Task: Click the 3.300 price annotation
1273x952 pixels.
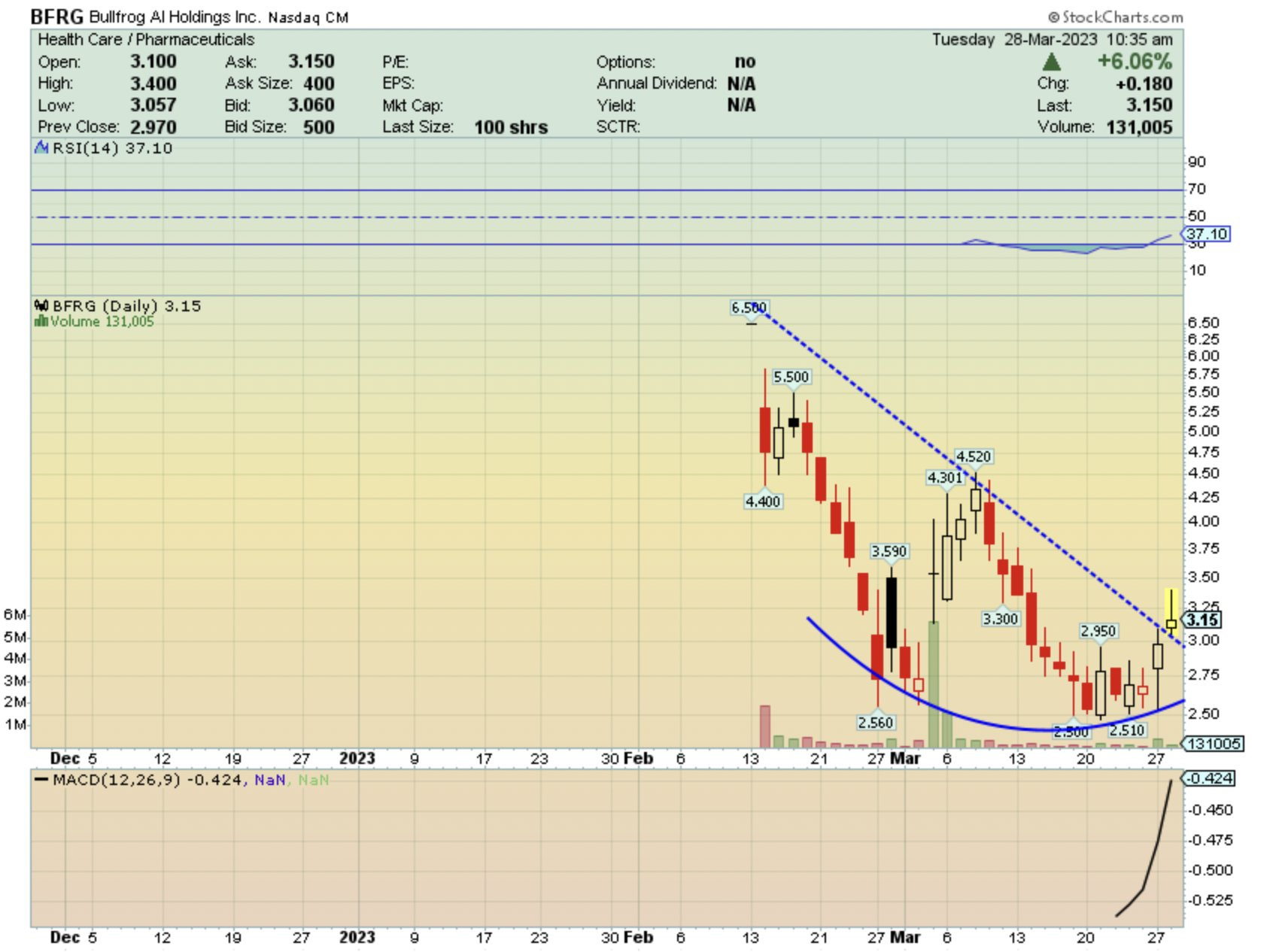Action: coord(1001,619)
